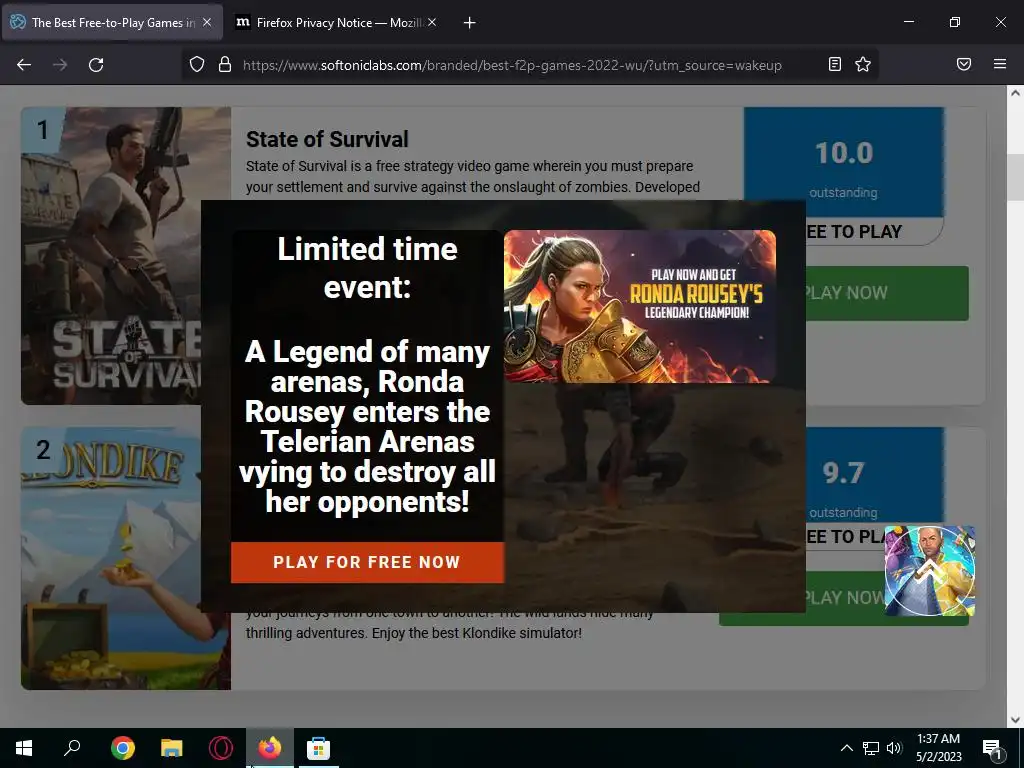Screen dimensions: 1024x768
Task: Open Microsoft Store from the taskbar
Action: tap(319, 748)
